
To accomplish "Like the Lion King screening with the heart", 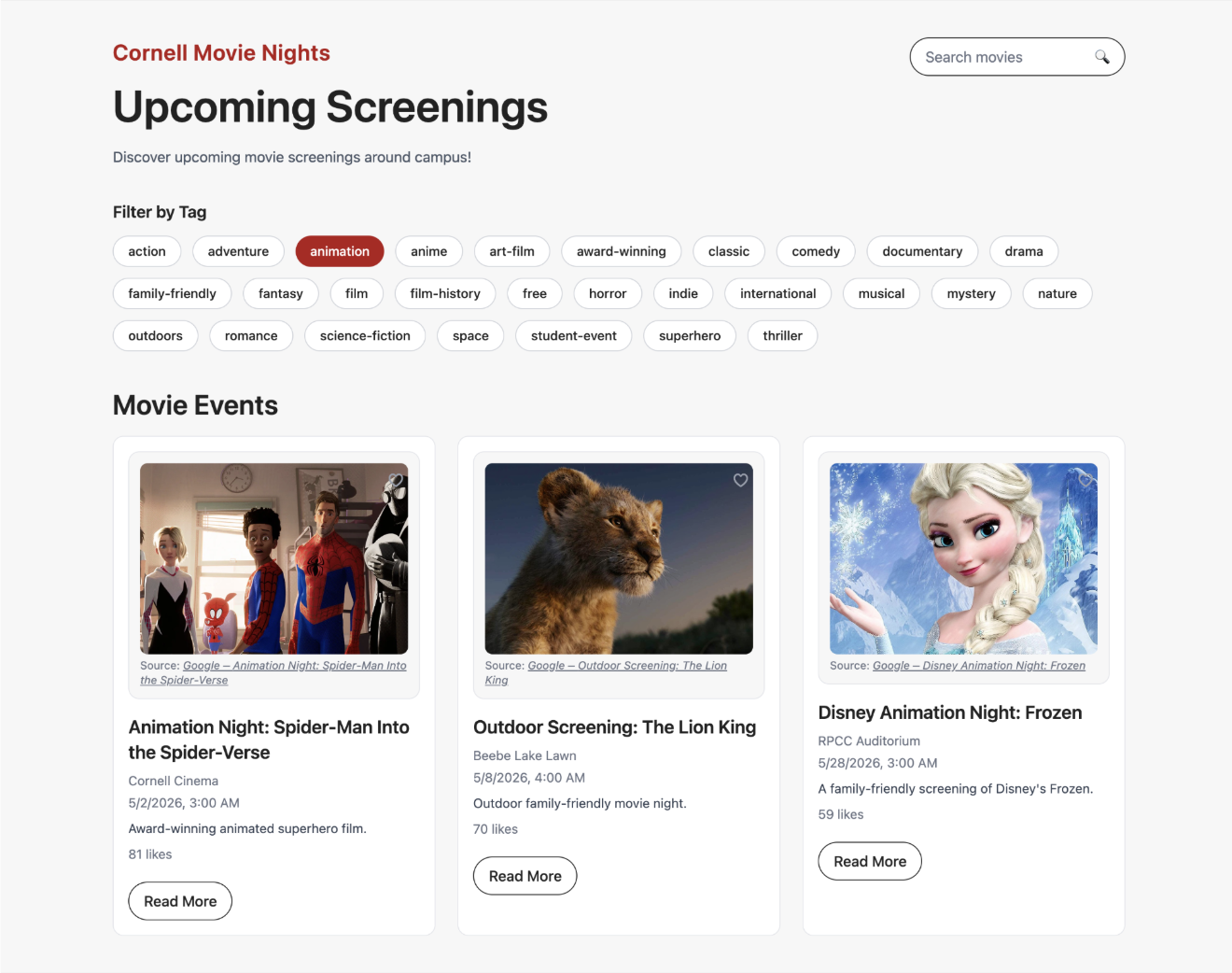I will (x=740, y=480).
